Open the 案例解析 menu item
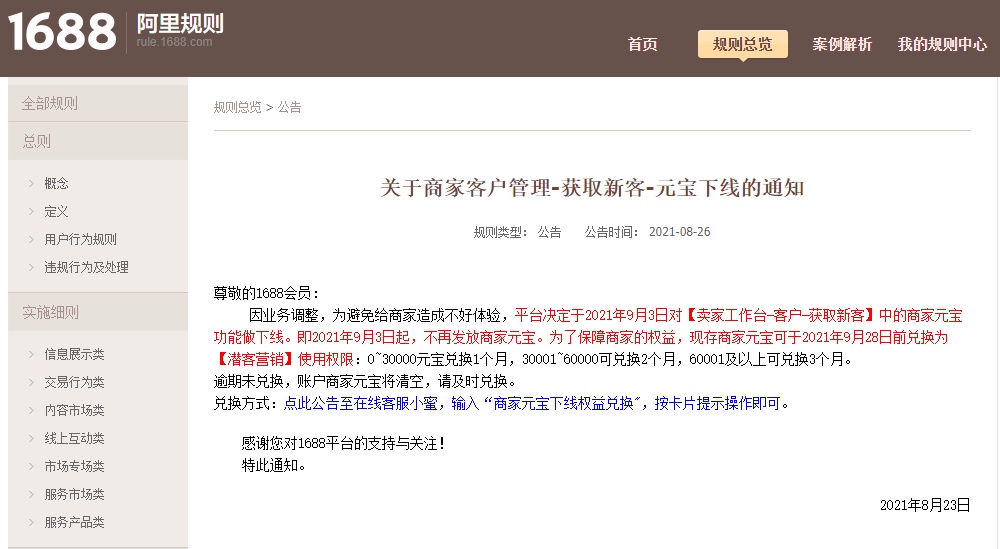The height and width of the screenshot is (549, 1000). (842, 44)
